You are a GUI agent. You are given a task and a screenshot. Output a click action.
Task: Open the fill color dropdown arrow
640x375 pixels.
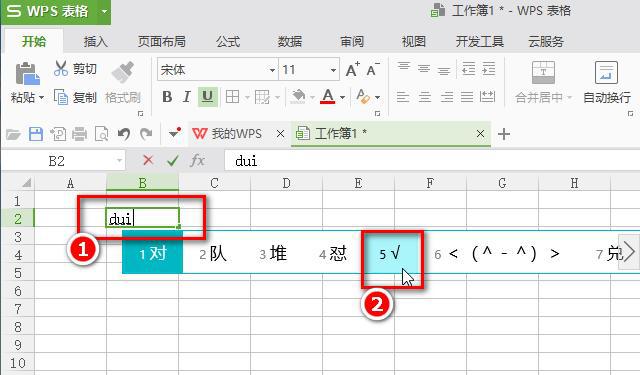tap(312, 97)
